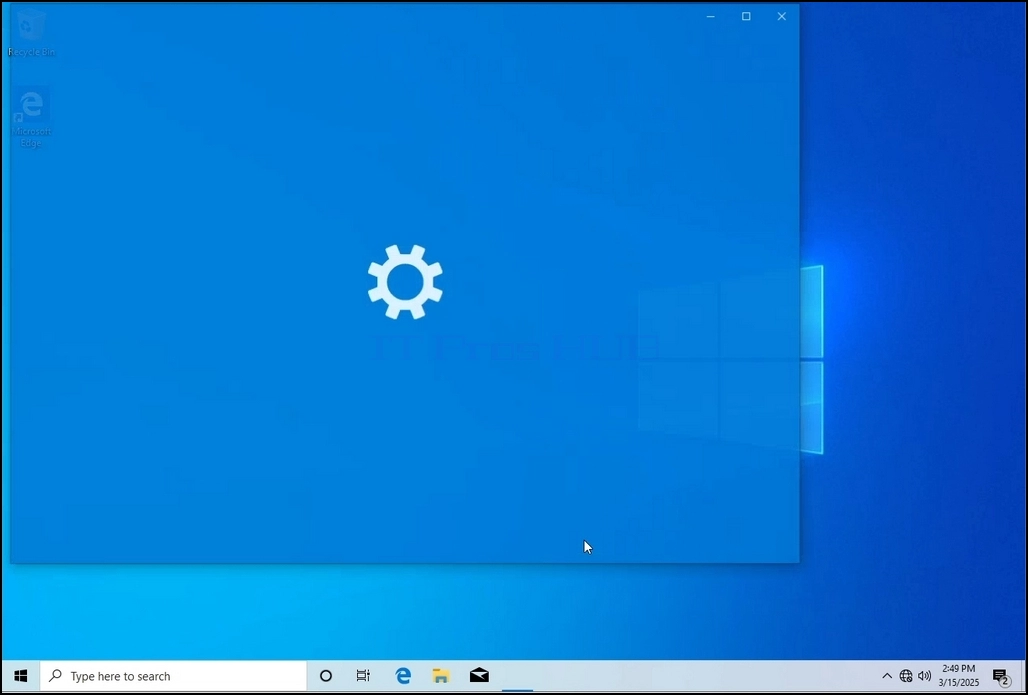Click Show desktop strip at taskbar end
The image size is (1028, 695).
[1023, 675]
